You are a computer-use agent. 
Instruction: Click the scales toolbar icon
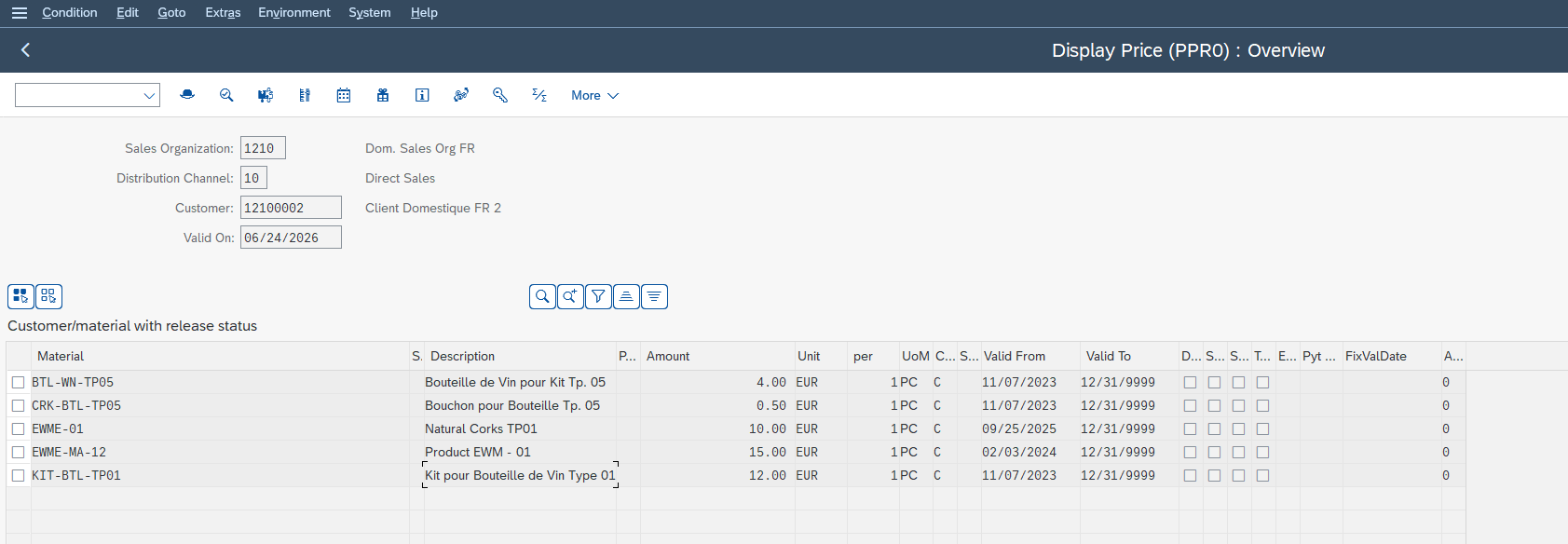point(305,95)
